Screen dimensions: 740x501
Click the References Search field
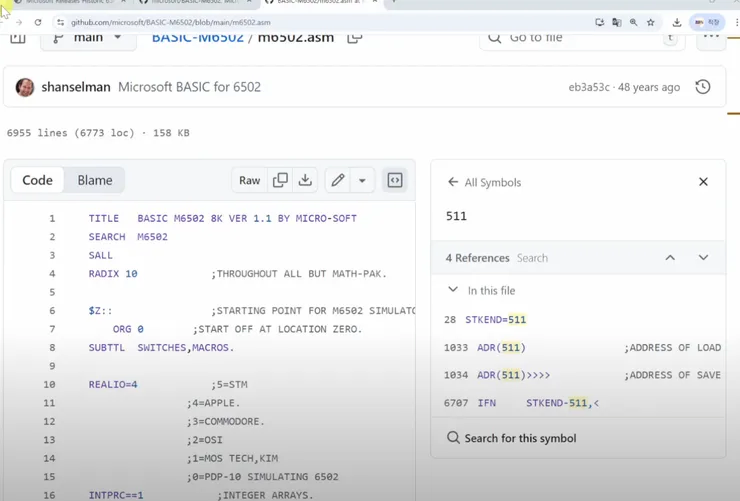[532, 258]
